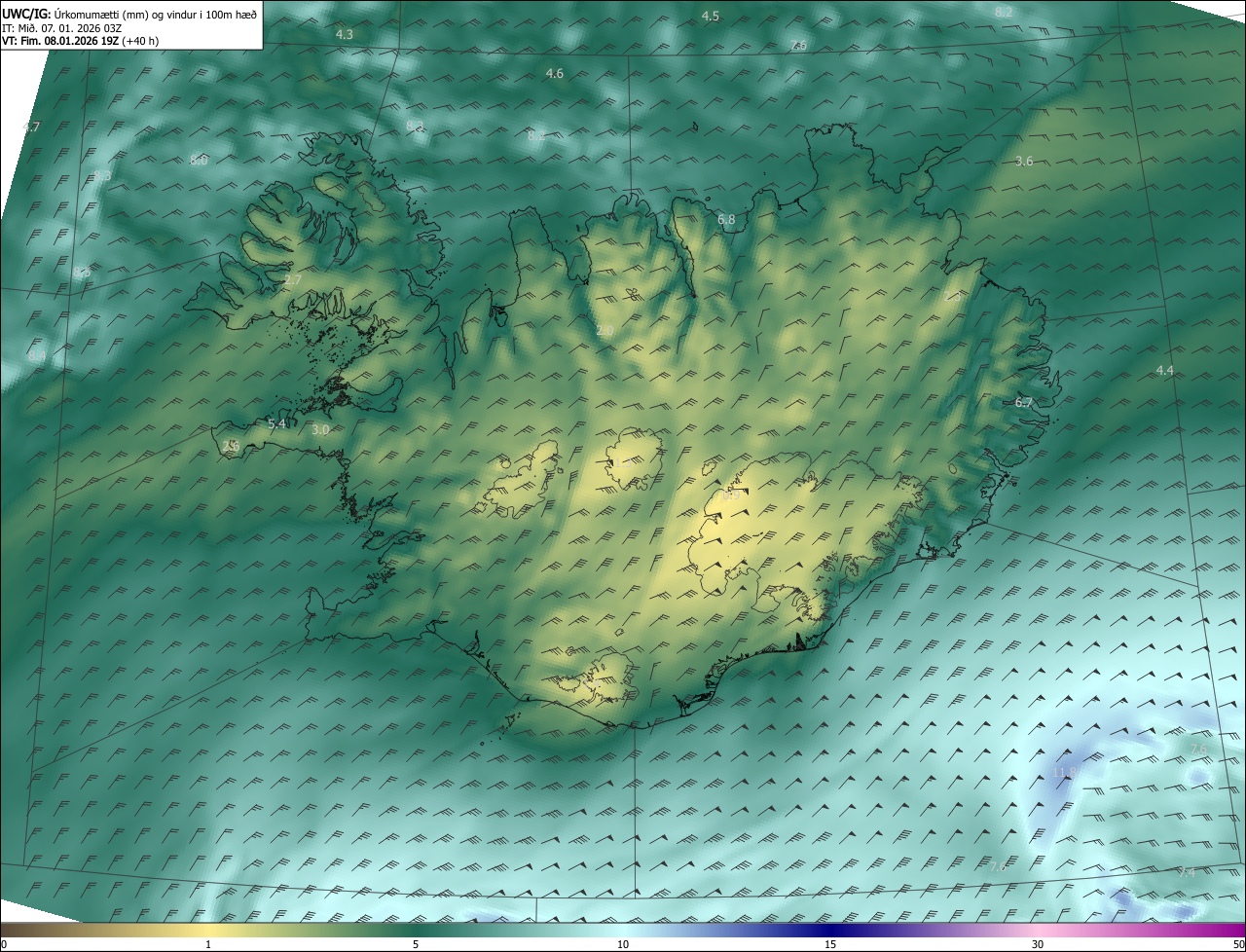The image size is (1246, 952).
Task: Click the map value label 4.7
Action: (31, 128)
